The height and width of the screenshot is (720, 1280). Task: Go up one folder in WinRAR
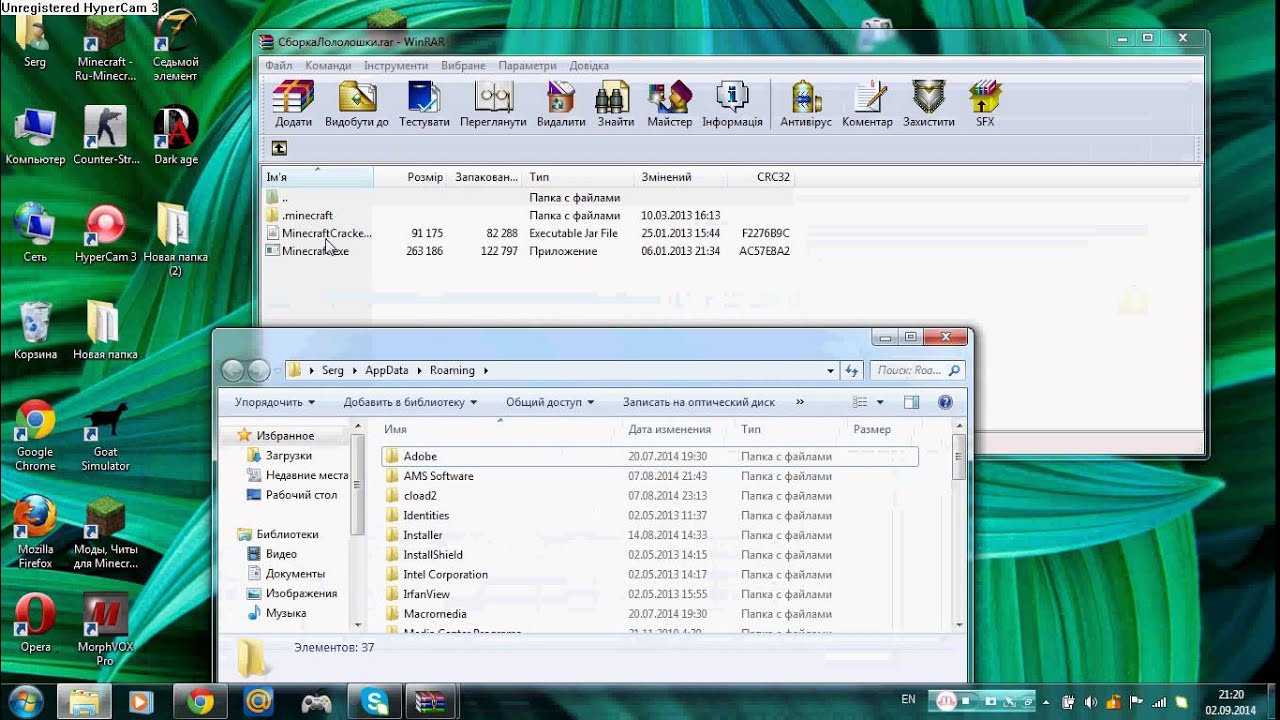pos(279,148)
